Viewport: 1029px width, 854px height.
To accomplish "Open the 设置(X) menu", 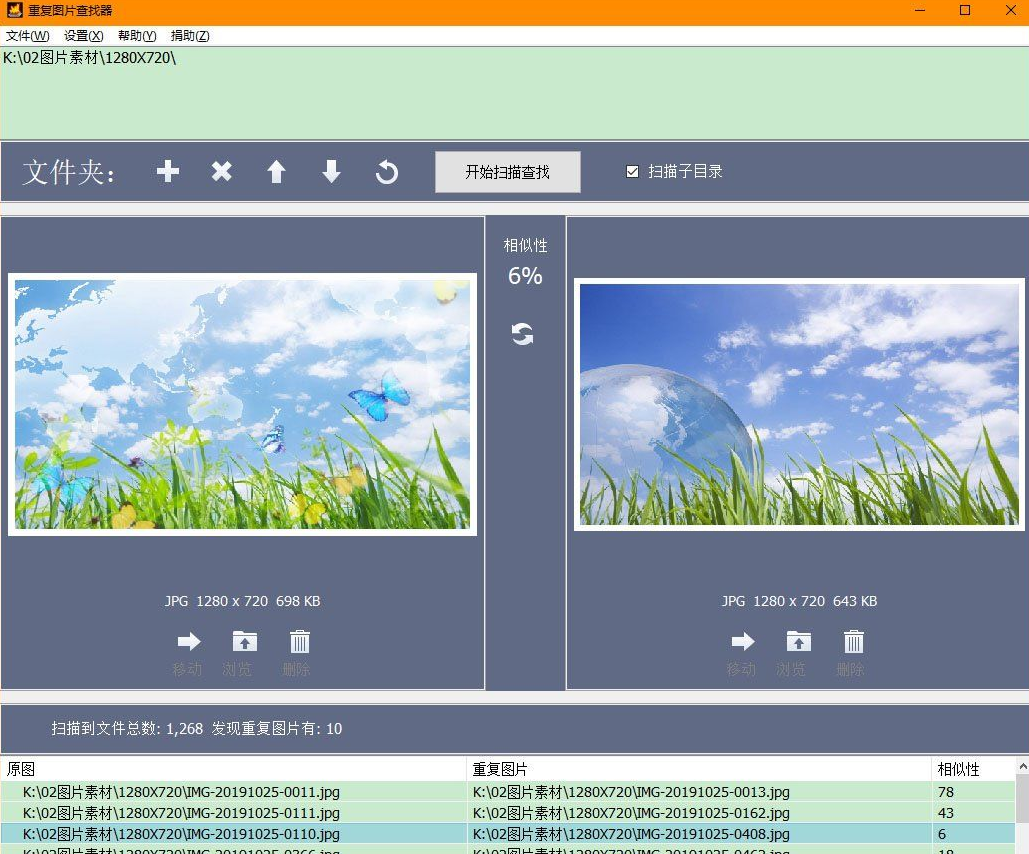I will coord(83,36).
